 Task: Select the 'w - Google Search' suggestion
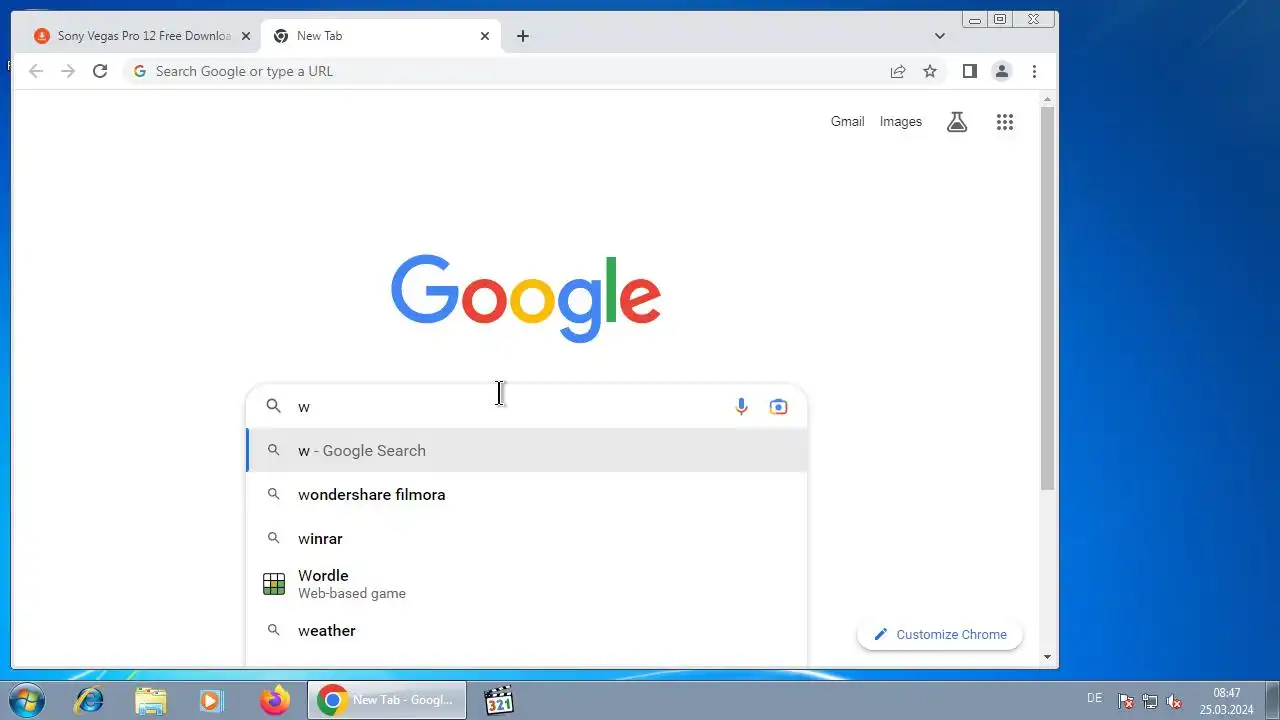coord(527,450)
